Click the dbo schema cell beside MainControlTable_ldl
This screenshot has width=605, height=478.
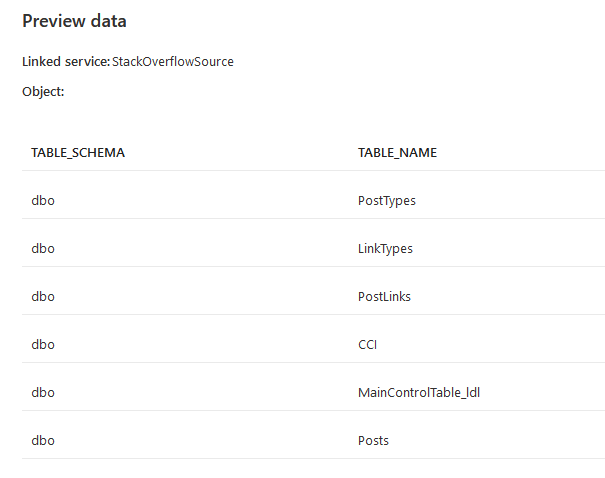(x=43, y=392)
